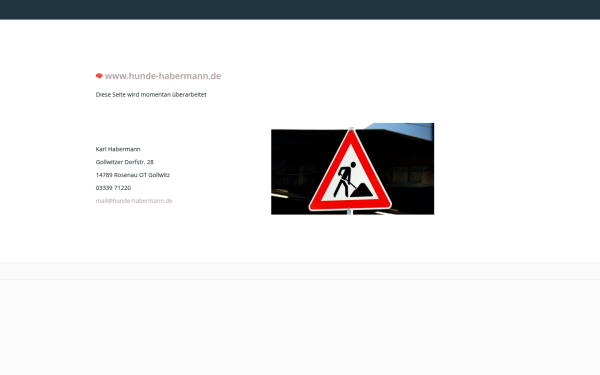Click the construction warning sign image

(x=352, y=169)
